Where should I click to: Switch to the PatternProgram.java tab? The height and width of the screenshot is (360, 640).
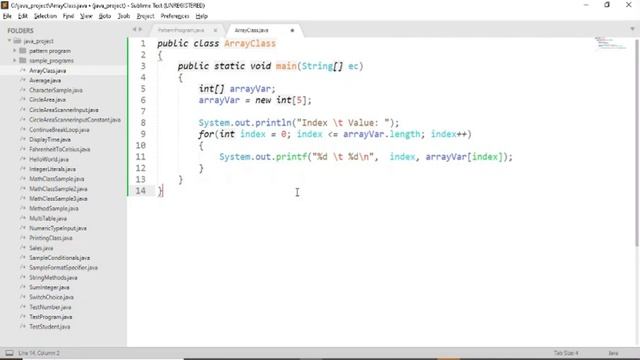point(181,30)
